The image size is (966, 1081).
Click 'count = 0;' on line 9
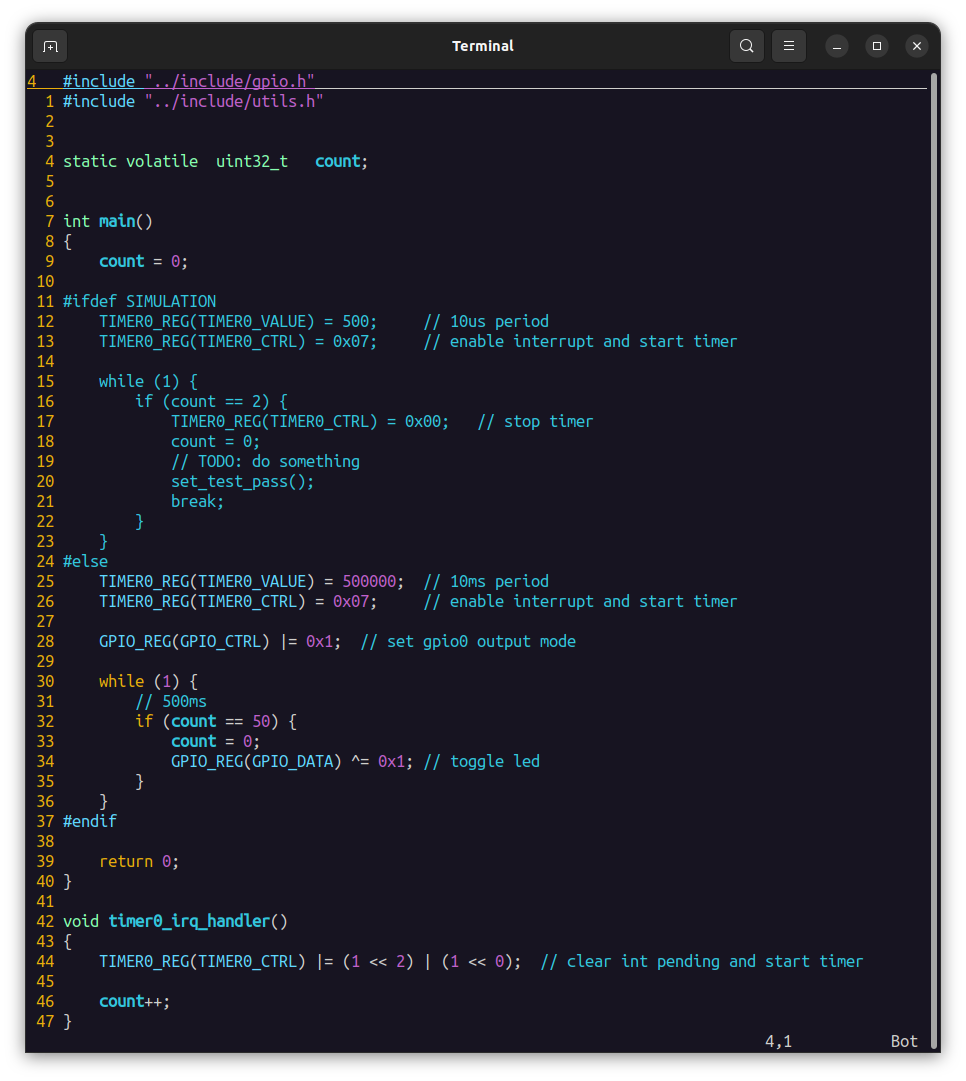pyautogui.click(x=143, y=261)
